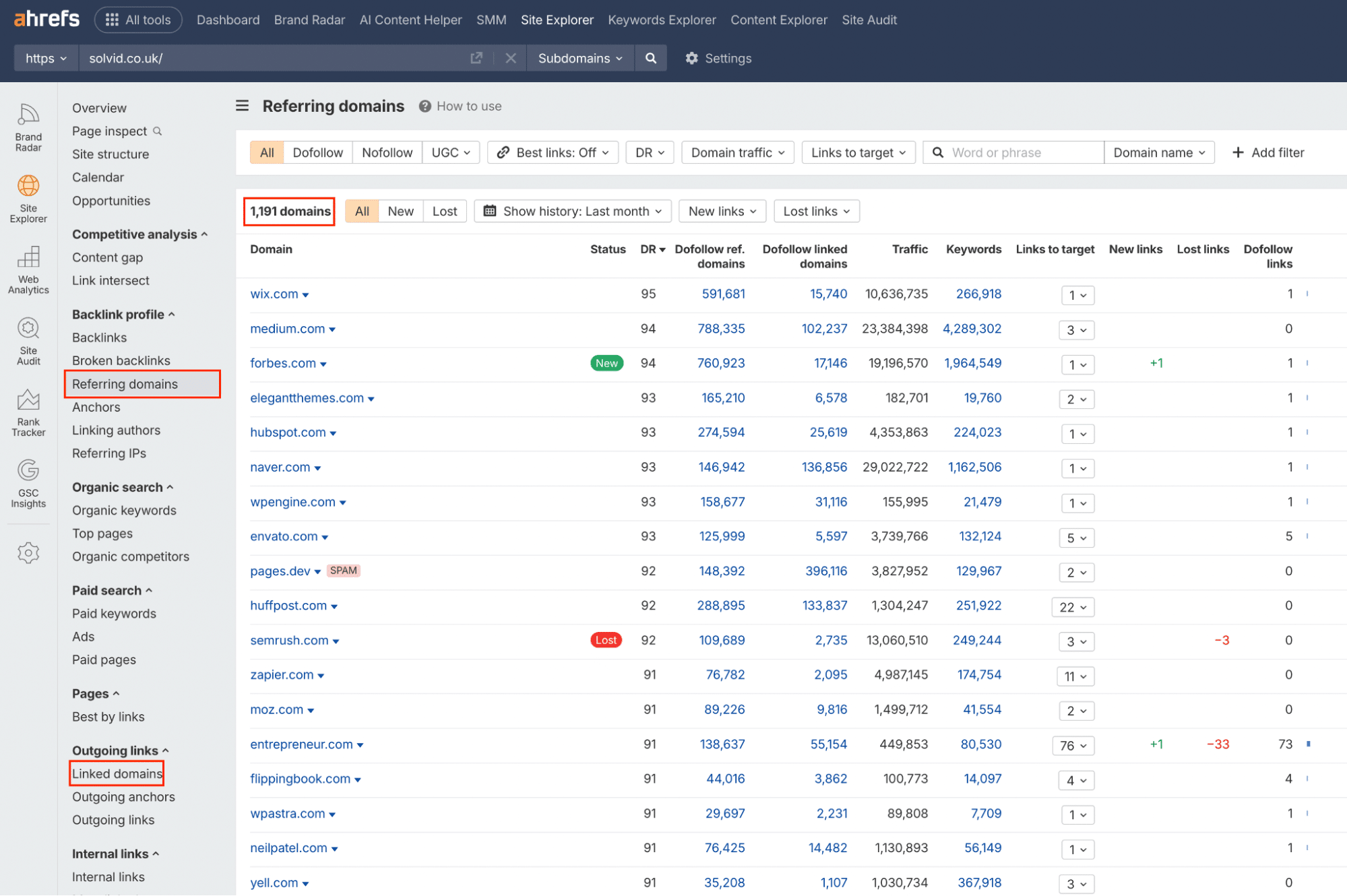Screen dimensions: 1347x896
Task: Expand details for forbes.com
Action: [325, 363]
